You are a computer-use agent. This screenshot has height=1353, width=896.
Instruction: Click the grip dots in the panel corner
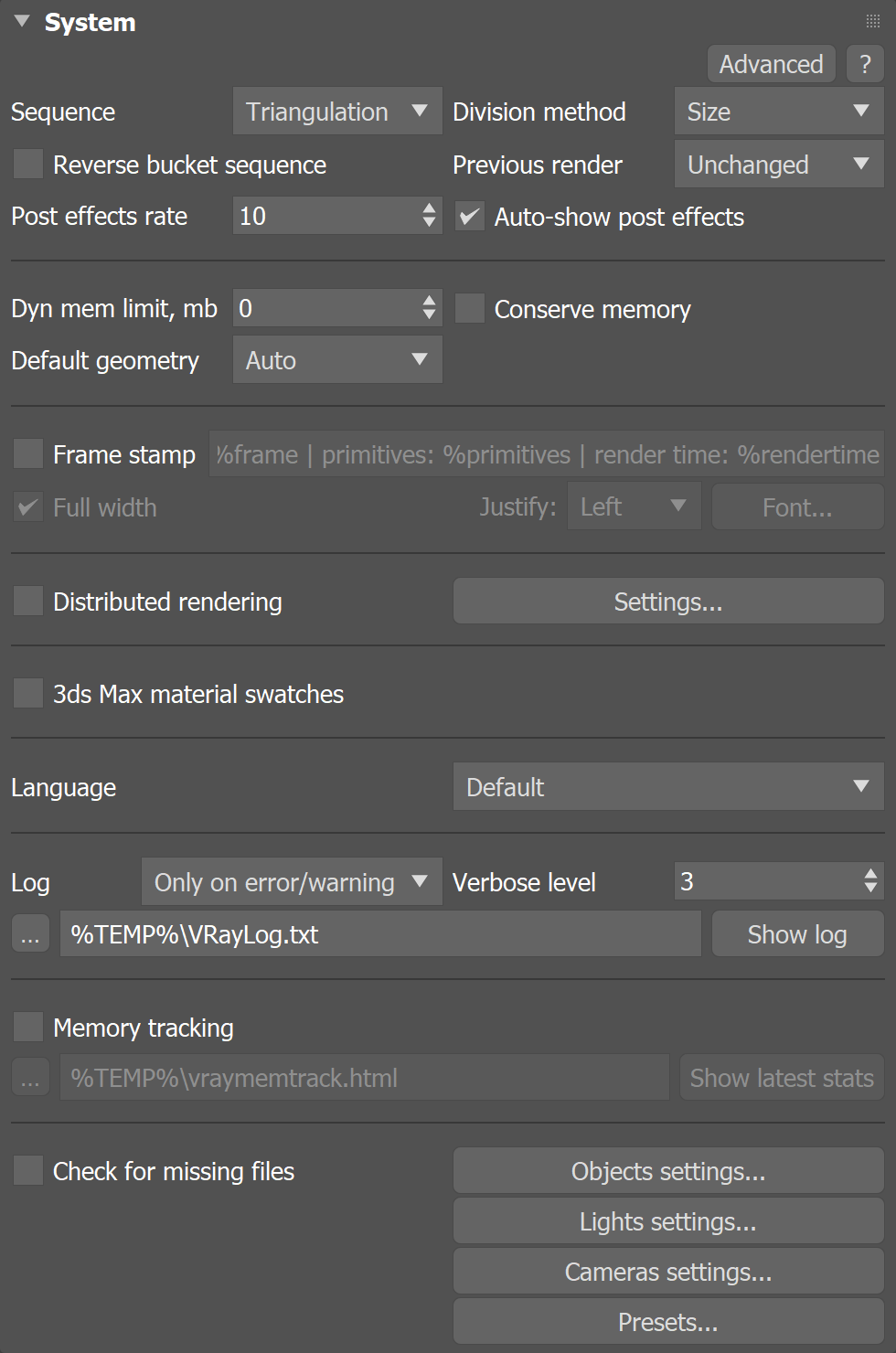pos(872,20)
